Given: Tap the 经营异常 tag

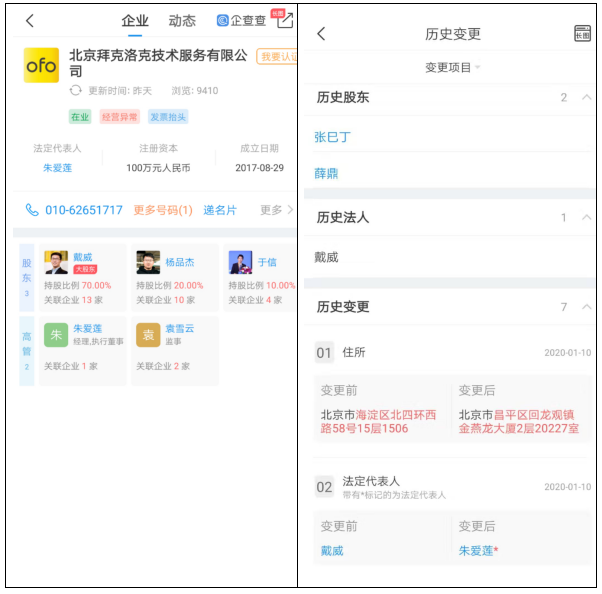Looking at the screenshot, I should point(119,117).
